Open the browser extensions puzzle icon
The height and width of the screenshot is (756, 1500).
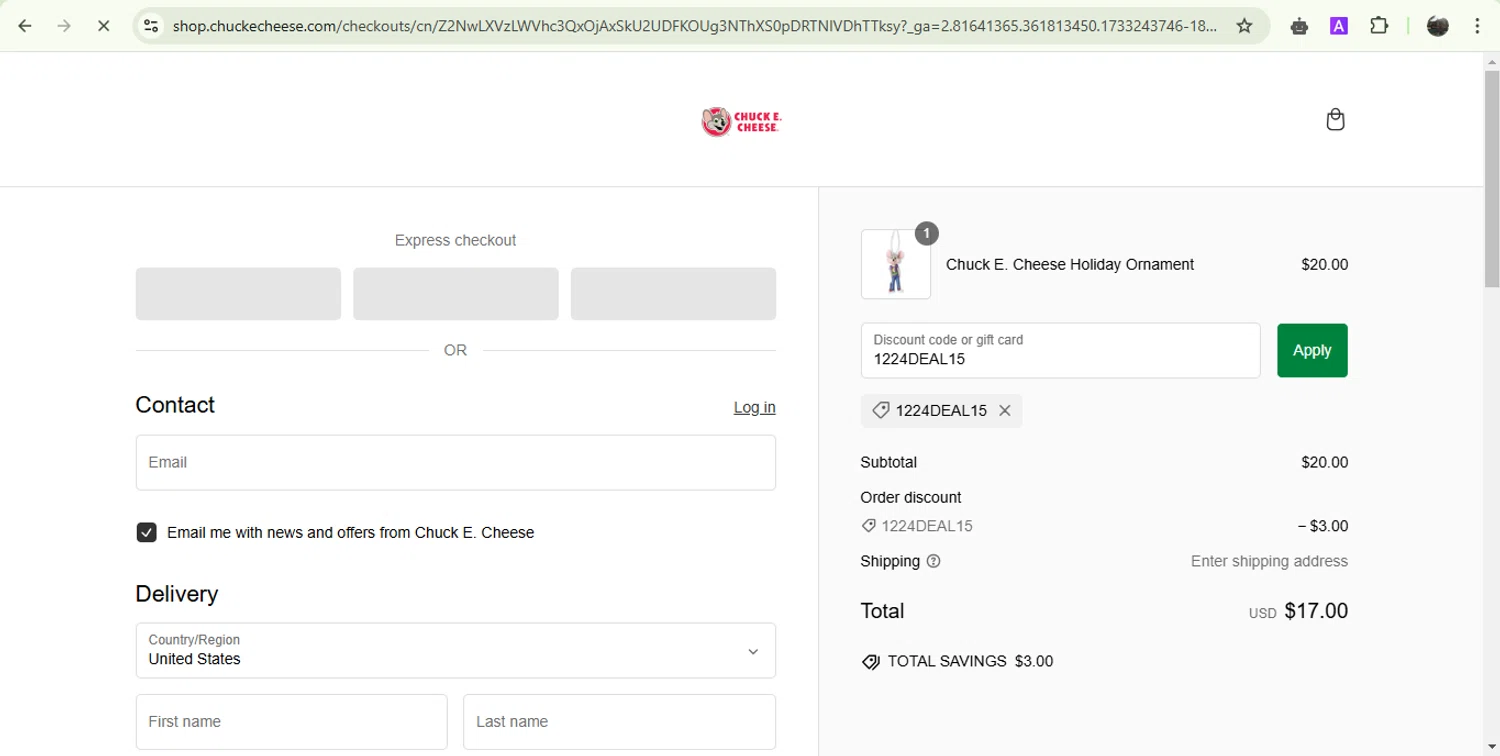click(x=1379, y=26)
